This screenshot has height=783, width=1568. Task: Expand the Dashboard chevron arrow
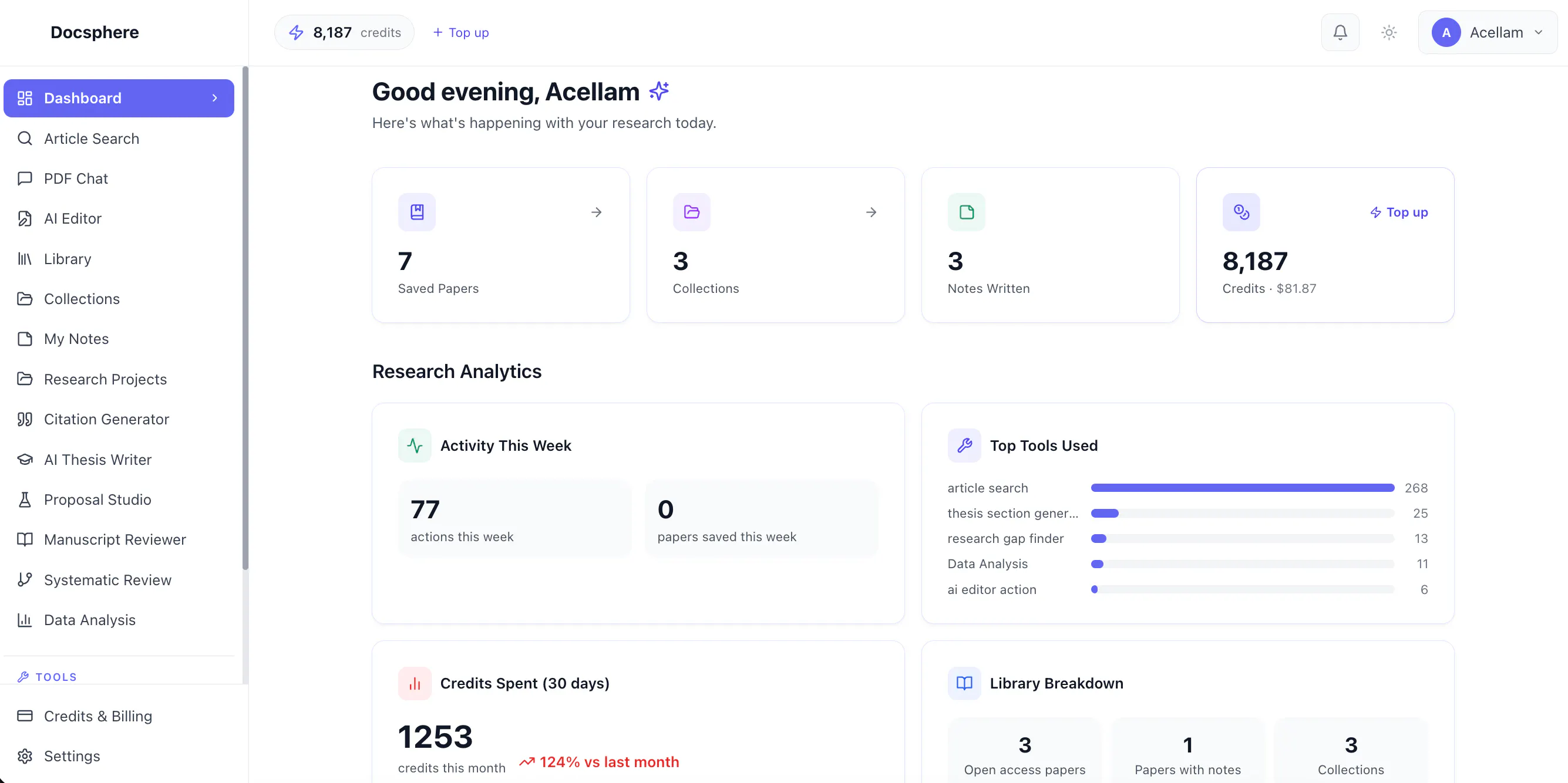point(214,98)
